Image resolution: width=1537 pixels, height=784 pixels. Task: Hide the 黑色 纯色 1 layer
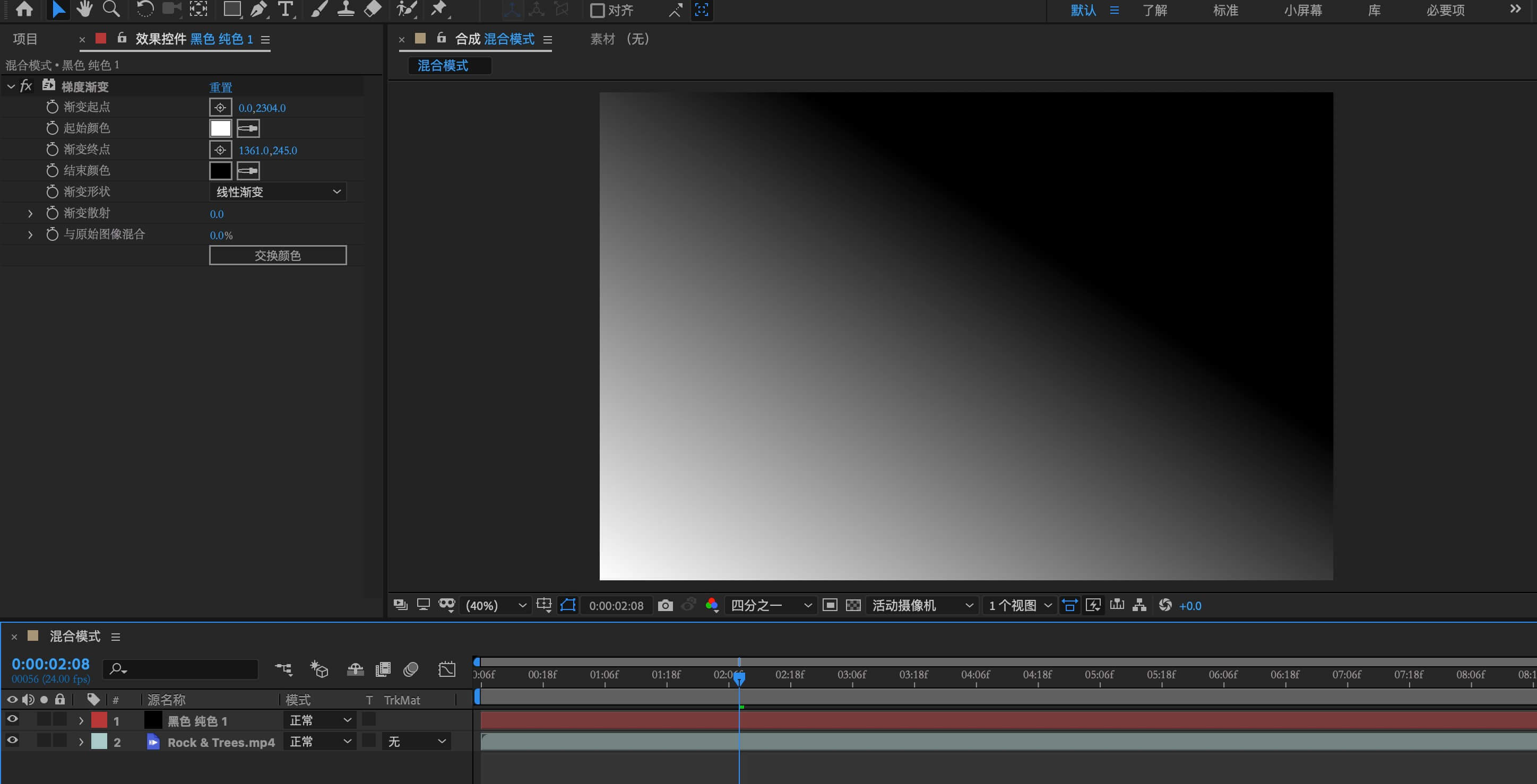tap(12, 720)
